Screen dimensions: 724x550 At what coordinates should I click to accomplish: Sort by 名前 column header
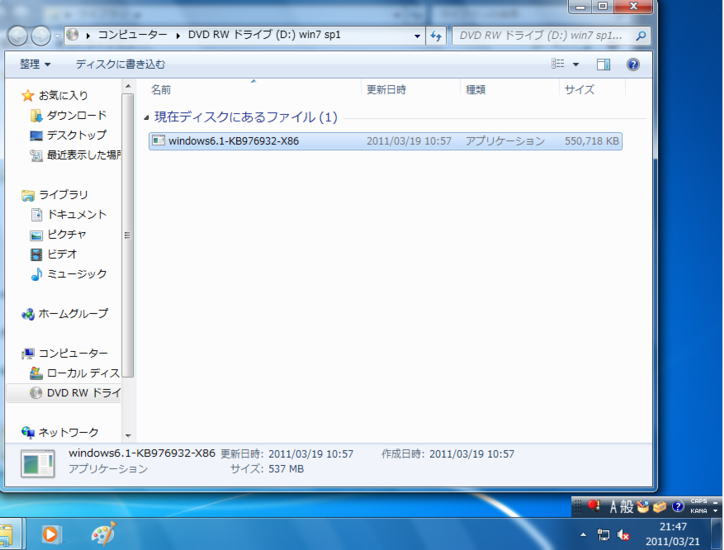click(161, 90)
